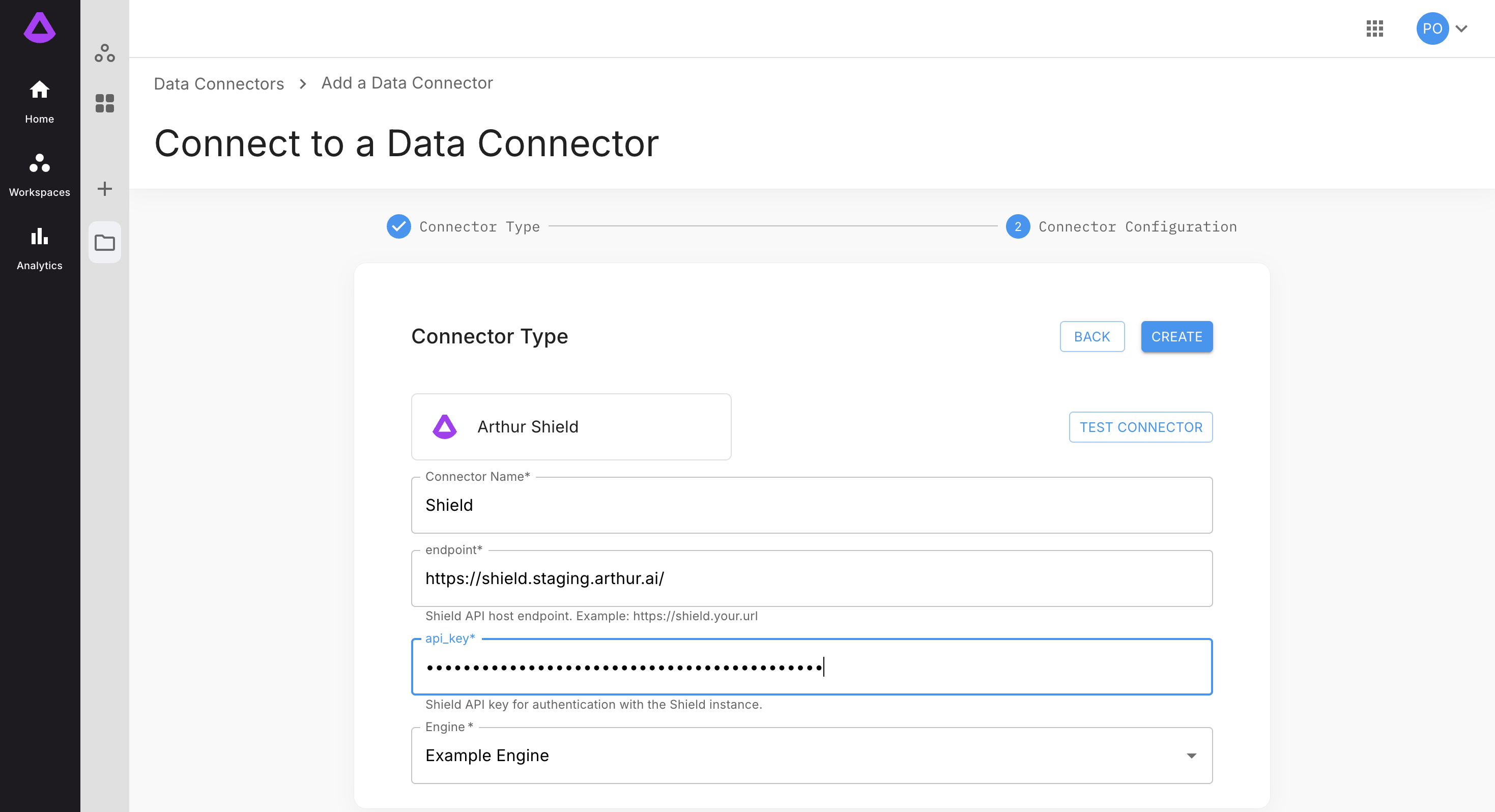Focus the api_key password field
The height and width of the screenshot is (812, 1495).
[811, 667]
